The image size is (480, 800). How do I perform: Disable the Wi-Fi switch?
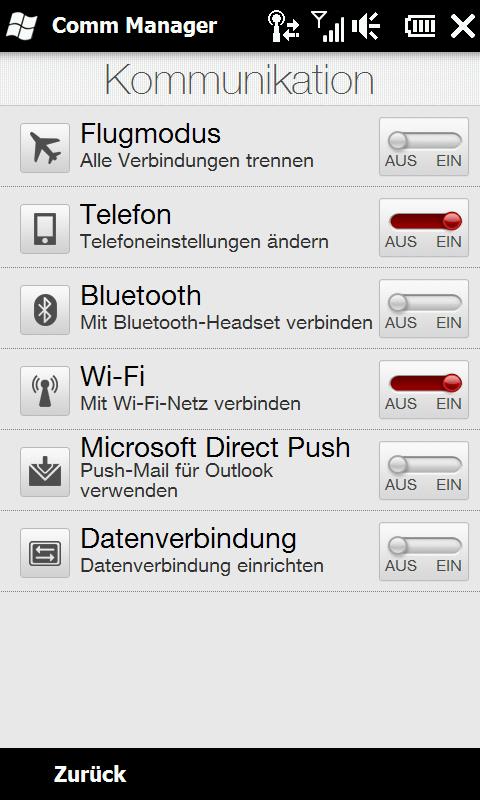tap(424, 390)
